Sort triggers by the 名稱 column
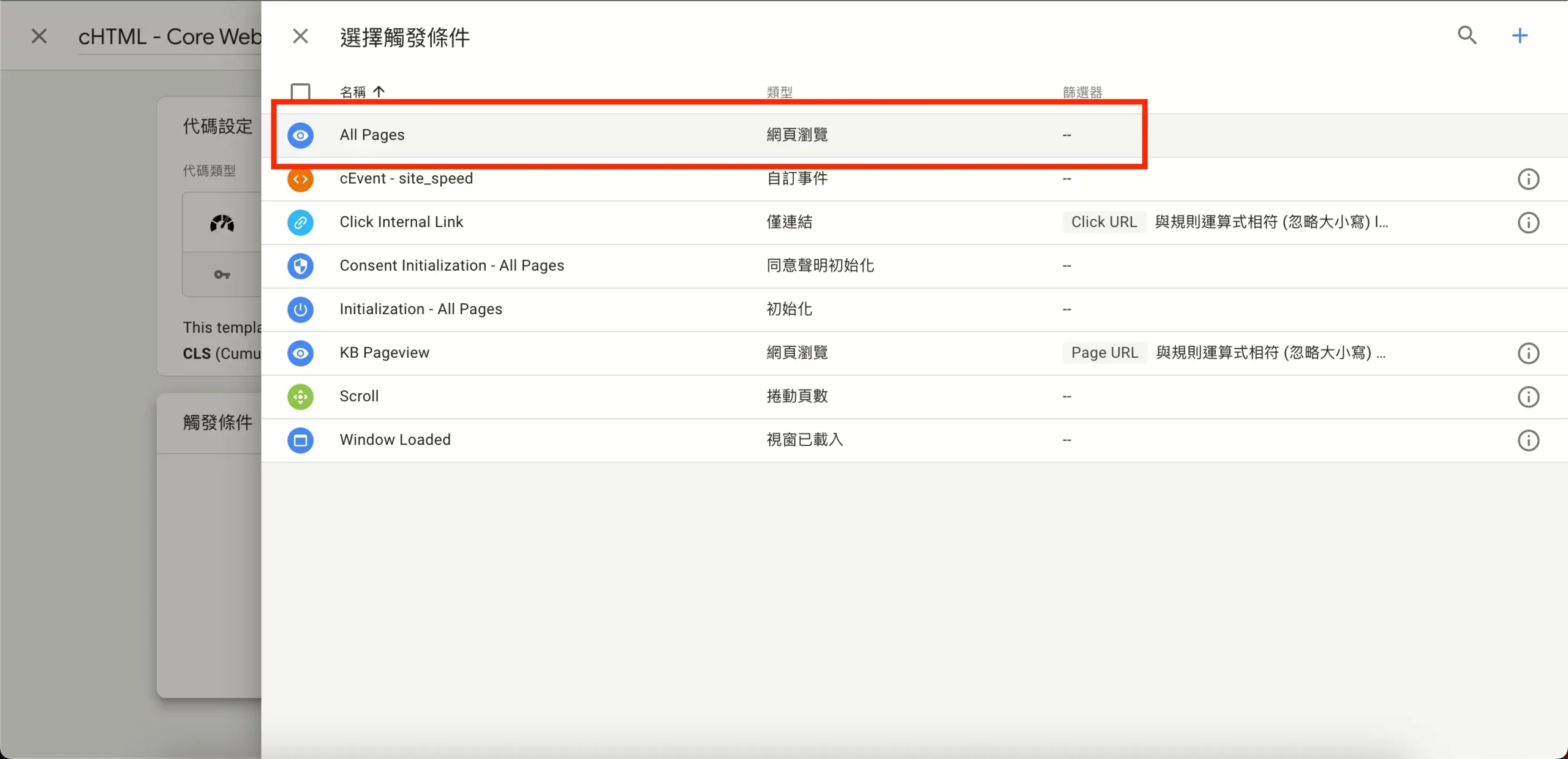 [x=363, y=91]
